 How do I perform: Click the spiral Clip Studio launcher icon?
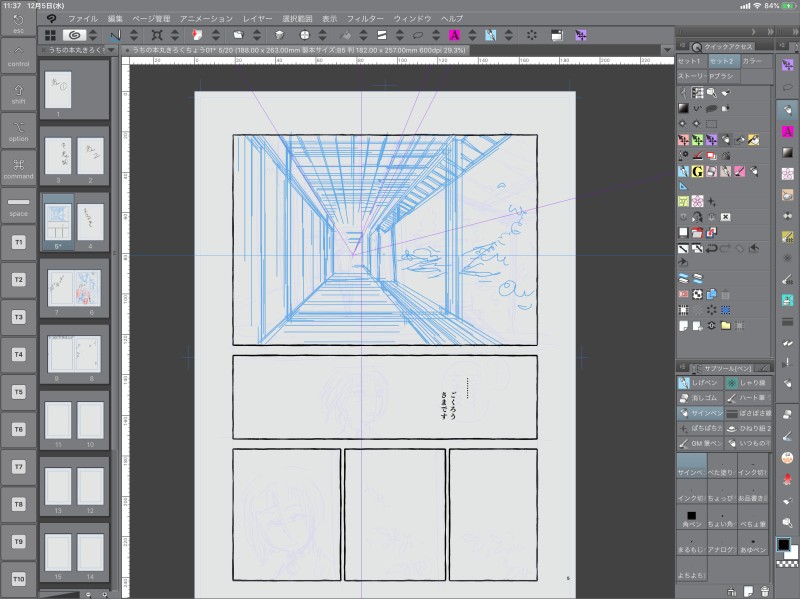tap(74, 35)
